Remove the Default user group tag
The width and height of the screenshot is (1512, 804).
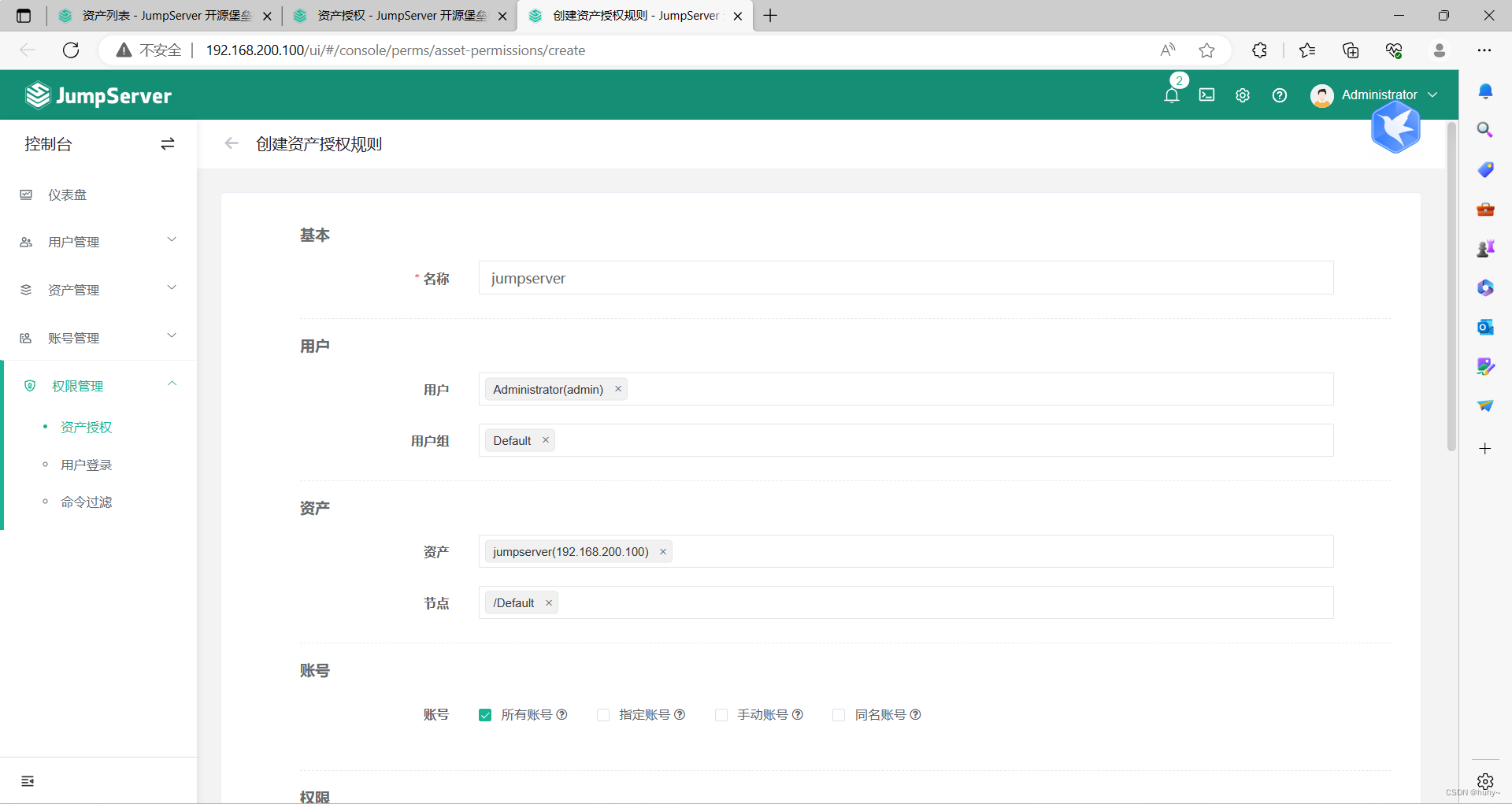tap(546, 440)
